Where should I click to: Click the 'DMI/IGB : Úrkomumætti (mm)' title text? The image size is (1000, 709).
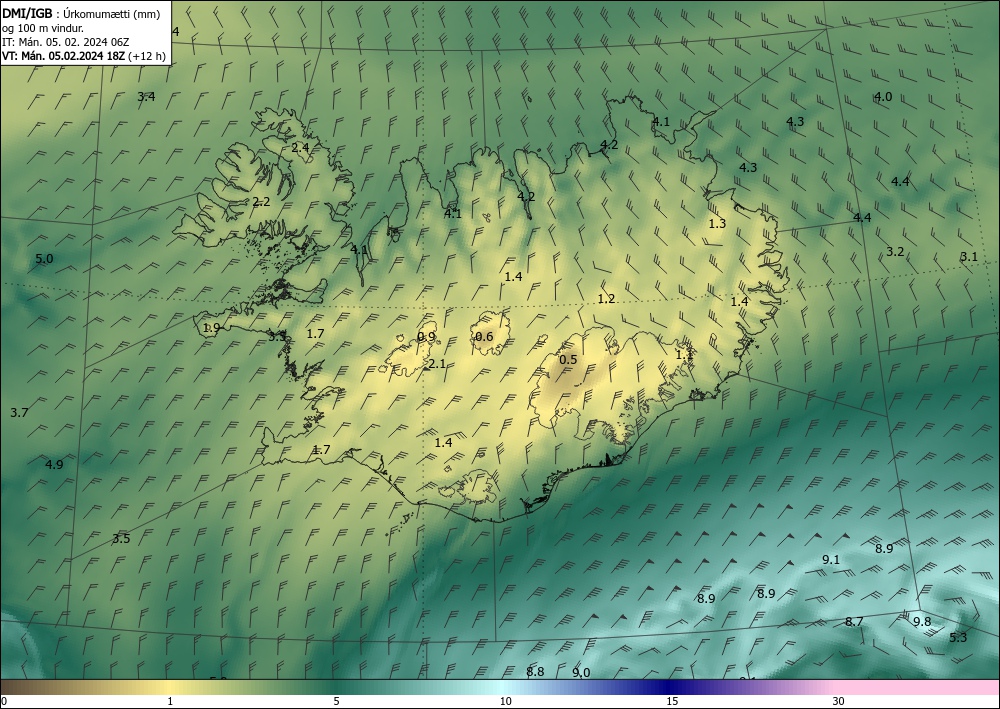click(x=81, y=14)
